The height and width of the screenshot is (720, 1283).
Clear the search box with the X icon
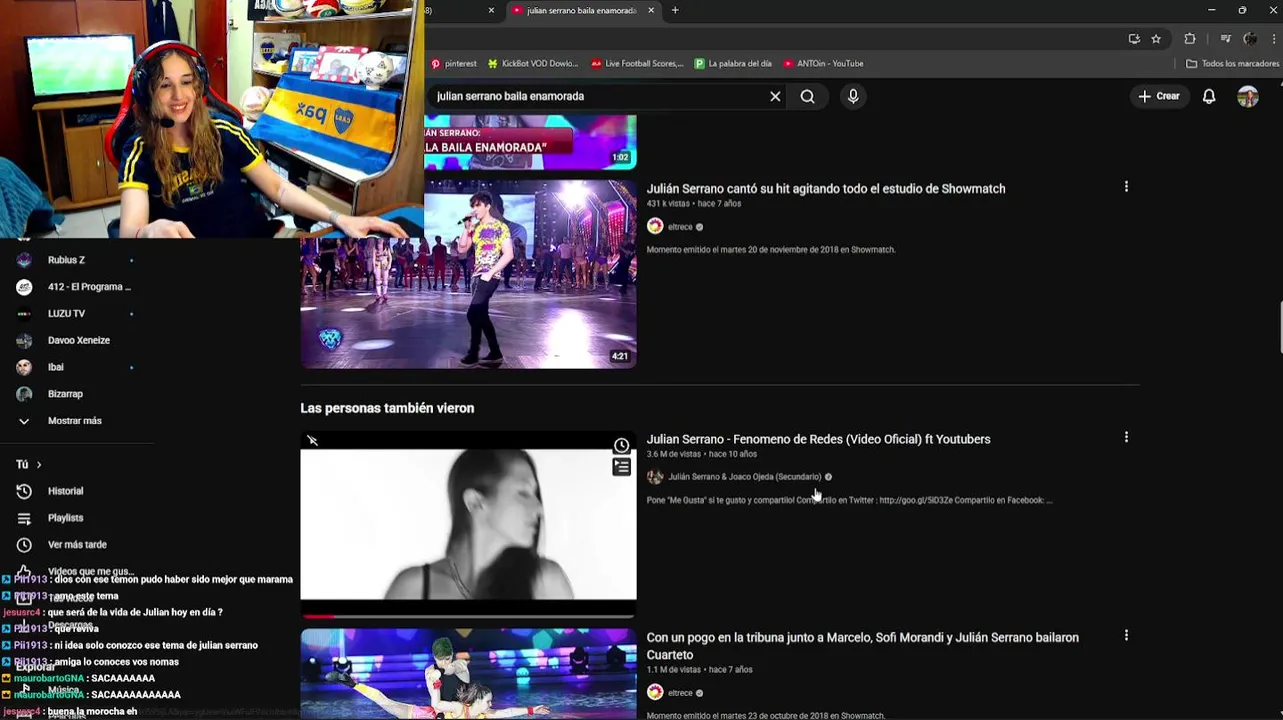[x=775, y=96]
